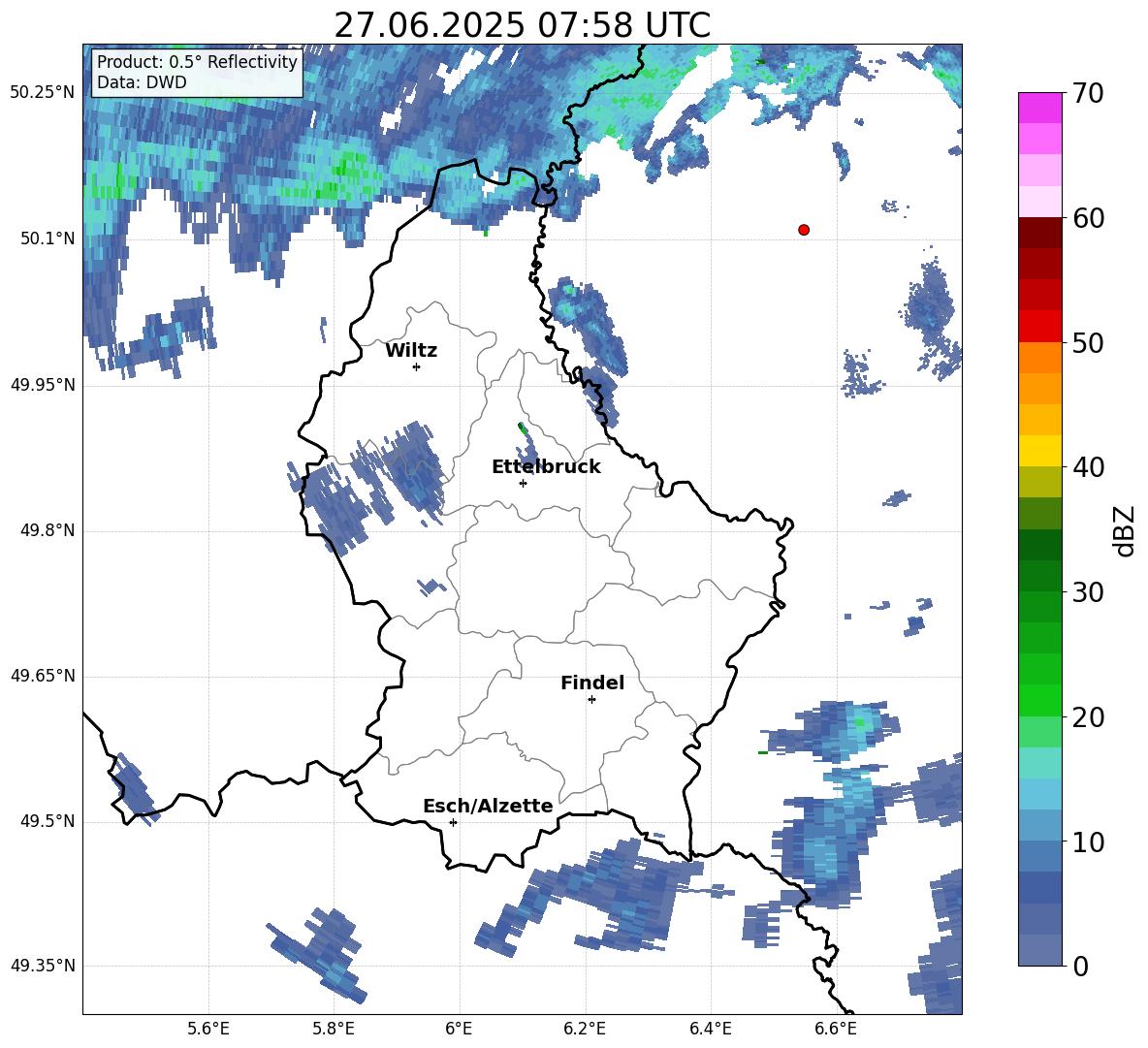Click the red dot radar site marker

804,230
